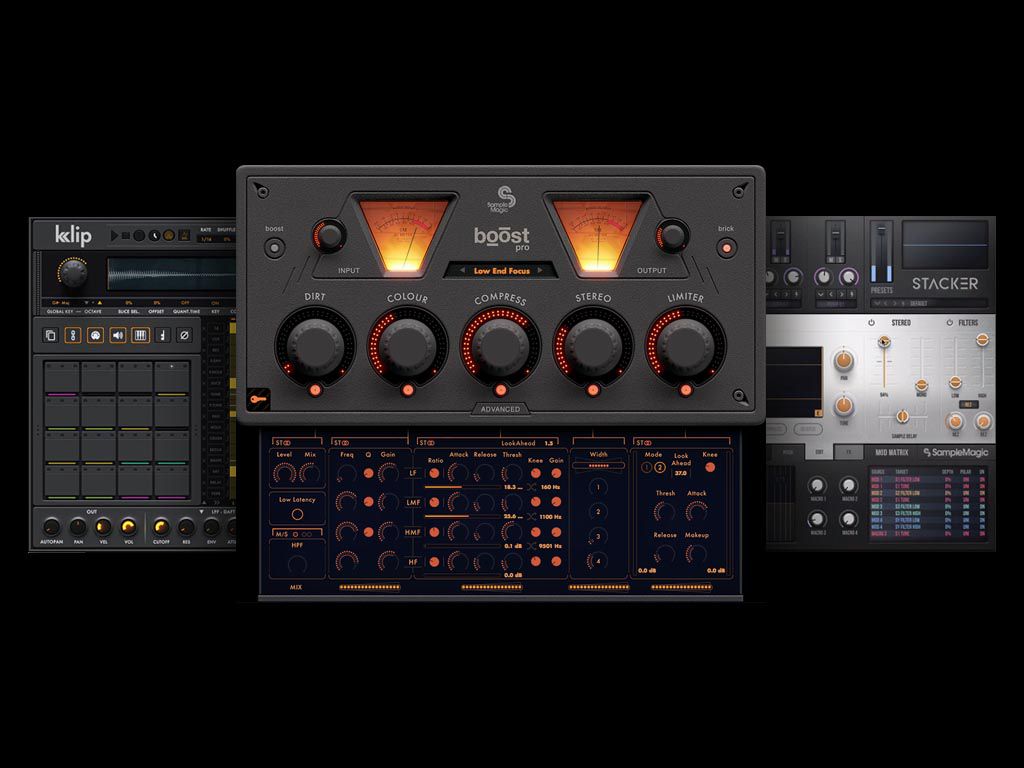Click the Klip record button
1024x768 pixels.
(139, 235)
